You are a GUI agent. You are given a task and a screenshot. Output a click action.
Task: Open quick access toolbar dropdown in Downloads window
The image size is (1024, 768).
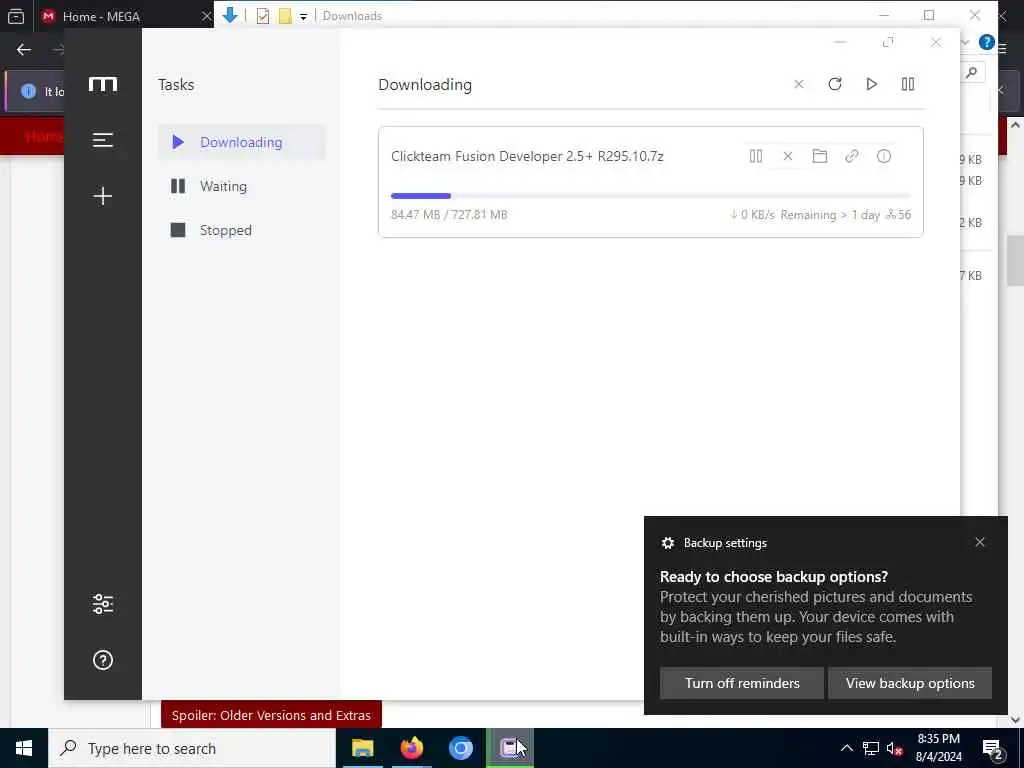(x=304, y=16)
